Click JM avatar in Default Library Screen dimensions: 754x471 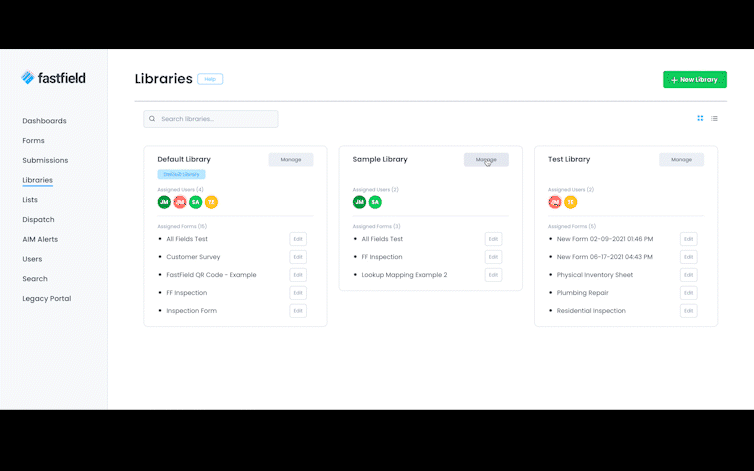coord(164,202)
